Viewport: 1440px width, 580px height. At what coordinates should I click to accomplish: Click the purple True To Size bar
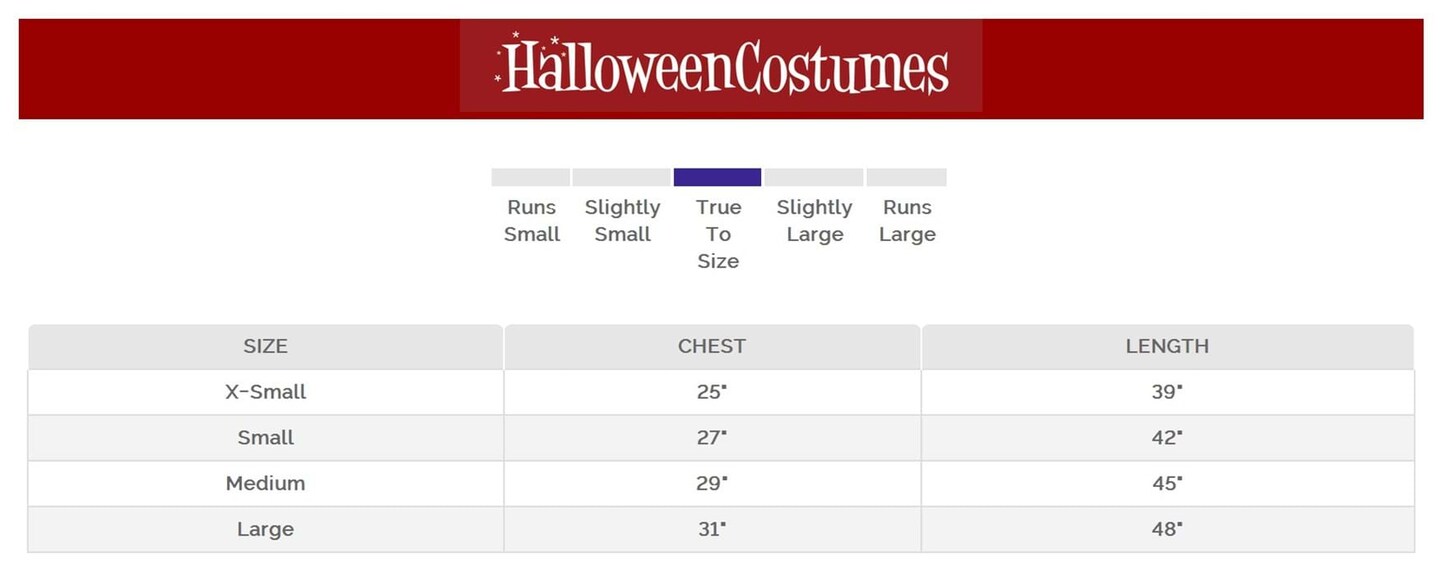point(717,177)
